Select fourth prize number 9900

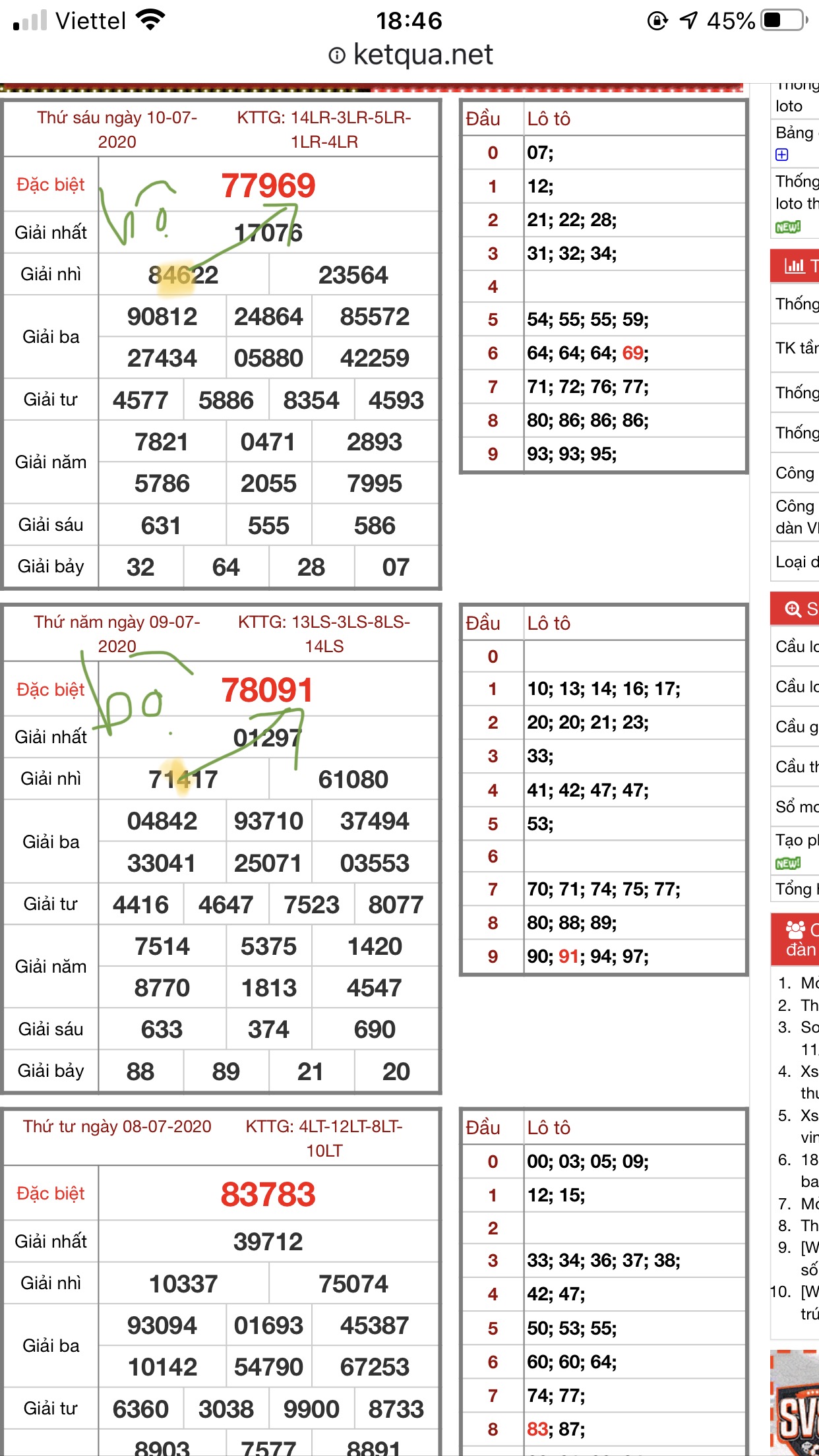point(311,1409)
